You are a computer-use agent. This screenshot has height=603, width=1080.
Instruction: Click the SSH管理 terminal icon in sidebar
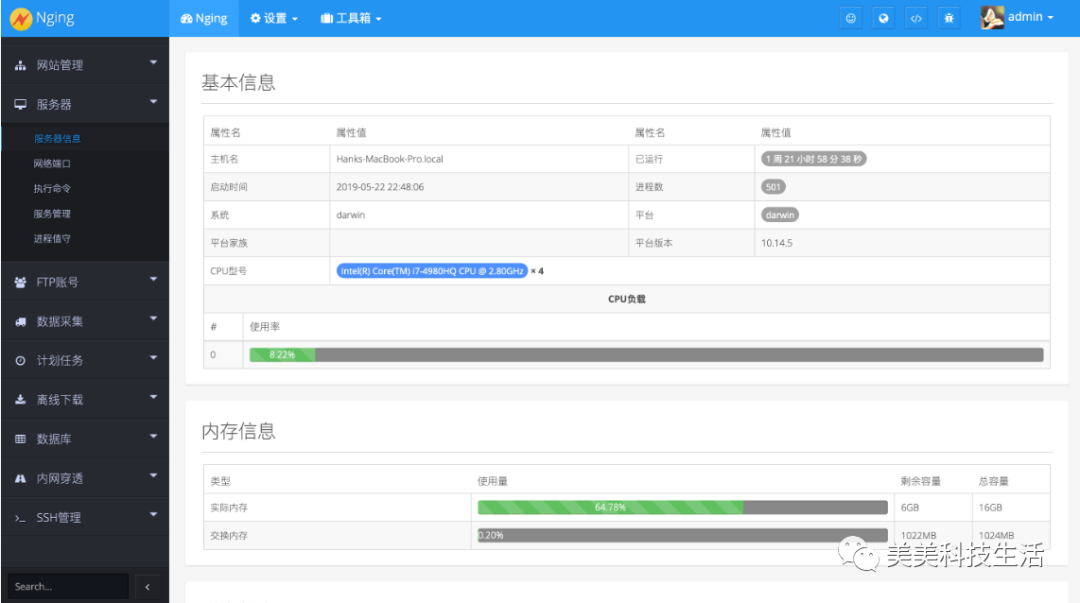[22, 517]
